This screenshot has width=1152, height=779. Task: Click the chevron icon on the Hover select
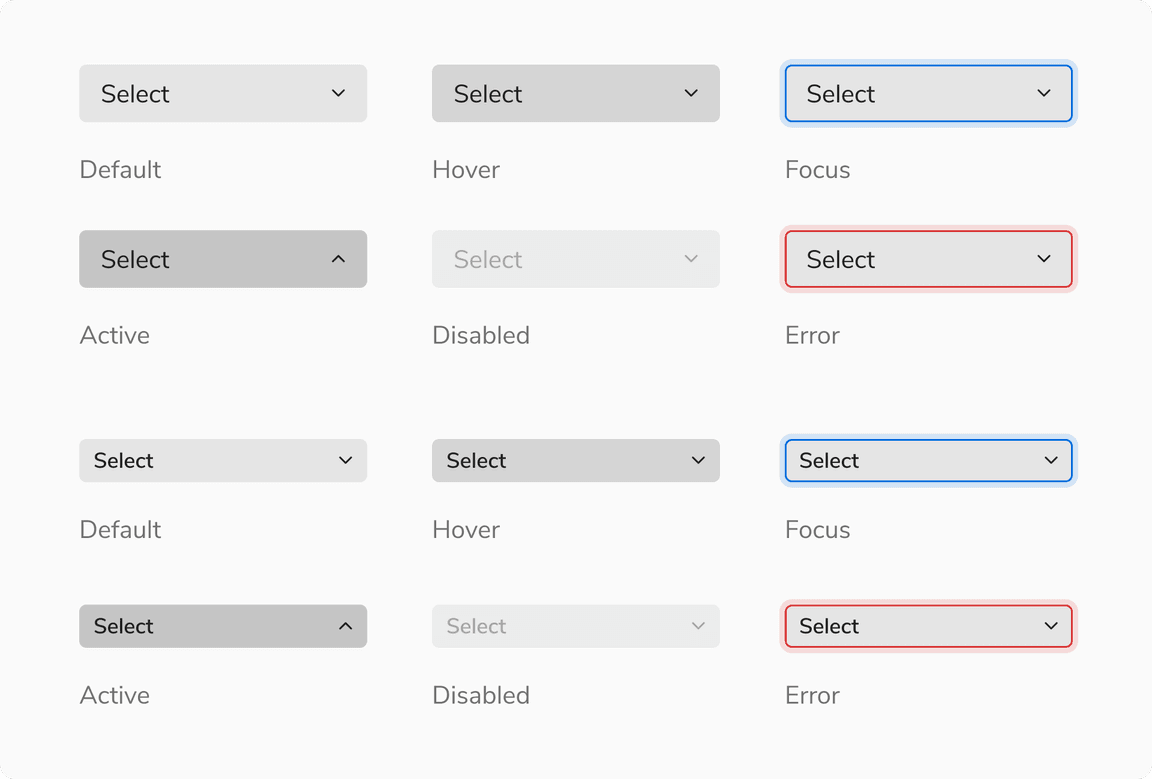click(x=690, y=93)
